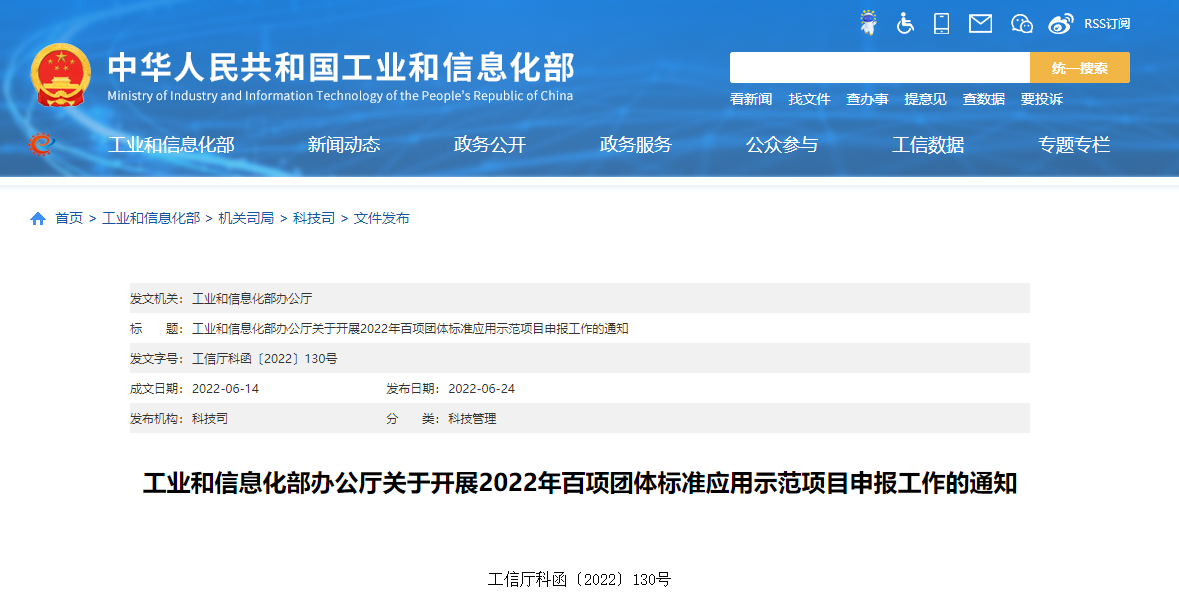Click the mobile phone version icon
1179x608 pixels.
pos(941,23)
